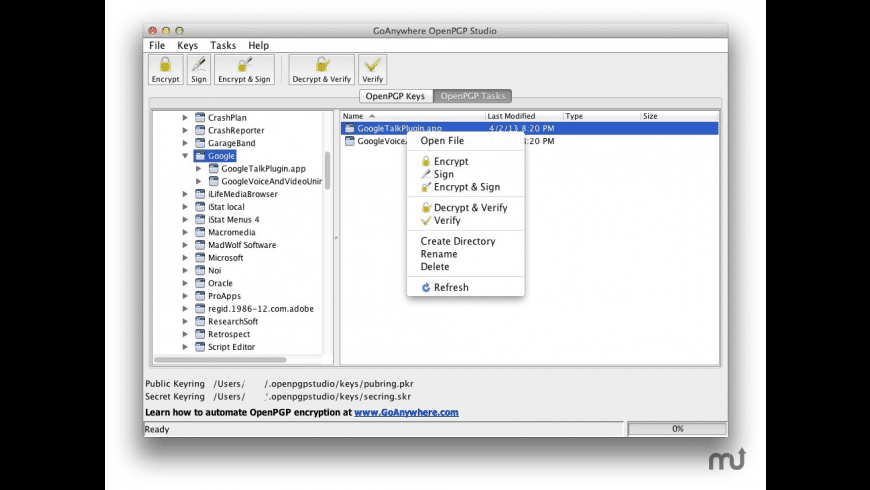This screenshot has width=870, height=490.
Task: Expand the Macromedia folder
Action: (x=185, y=233)
